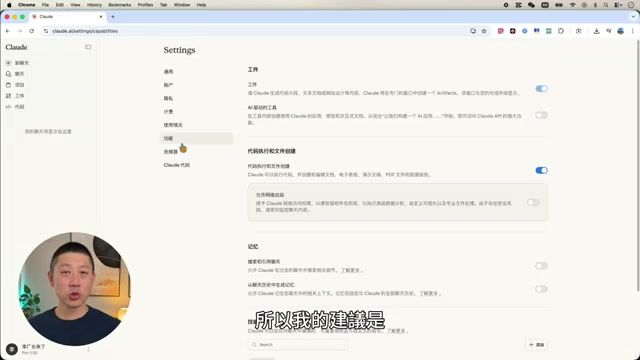Viewport: 640px width, 360px height.
Task: Open the Chrome profile avatar
Action: pyautogui.click(x=620, y=31)
